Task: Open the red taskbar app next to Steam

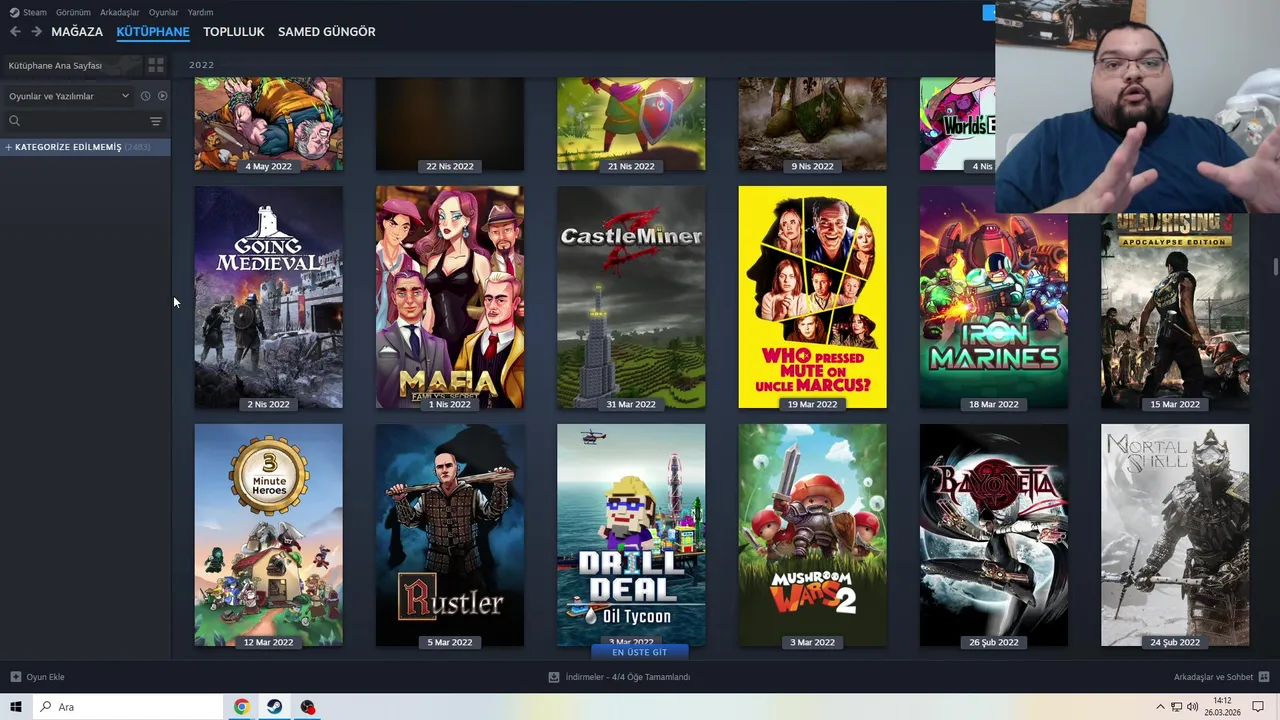Action: coord(307,707)
